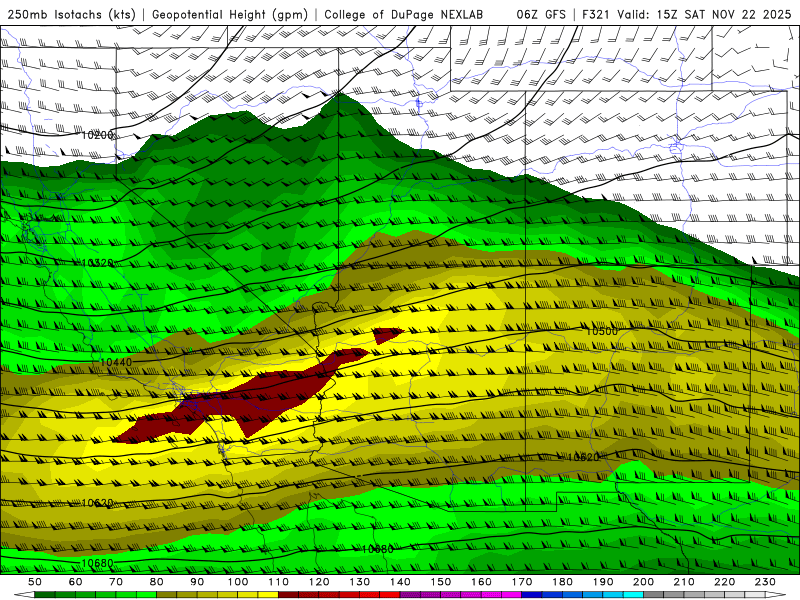Click the 130 value on the color scale
This screenshot has height=600, width=800.
tap(360, 582)
